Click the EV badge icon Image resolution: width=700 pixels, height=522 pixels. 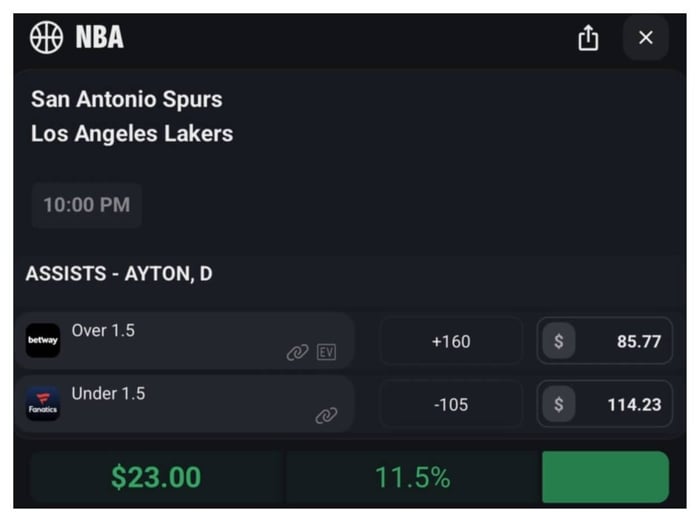326,352
